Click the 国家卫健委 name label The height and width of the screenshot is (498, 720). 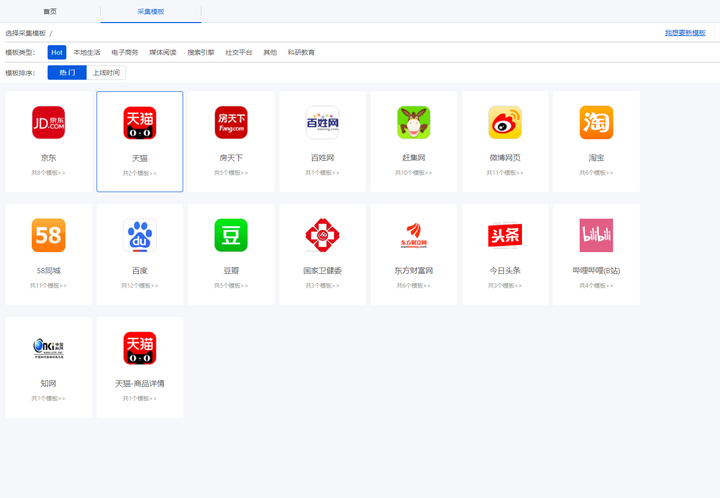(322, 271)
